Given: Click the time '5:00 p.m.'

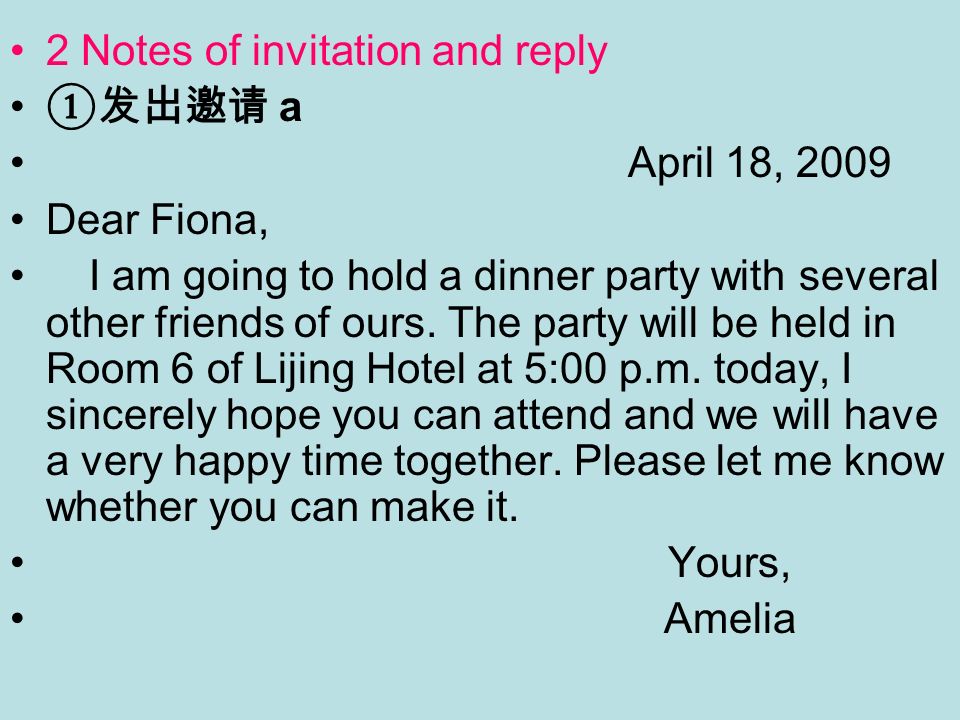Looking at the screenshot, I should (612, 370).
